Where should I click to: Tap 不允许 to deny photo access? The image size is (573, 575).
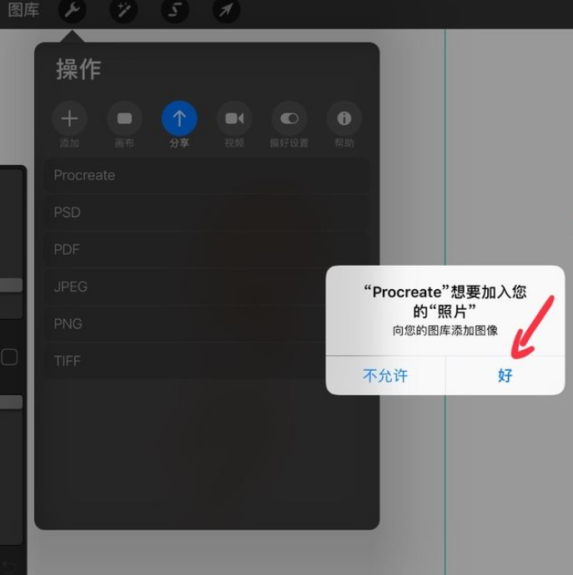pyautogui.click(x=385, y=376)
